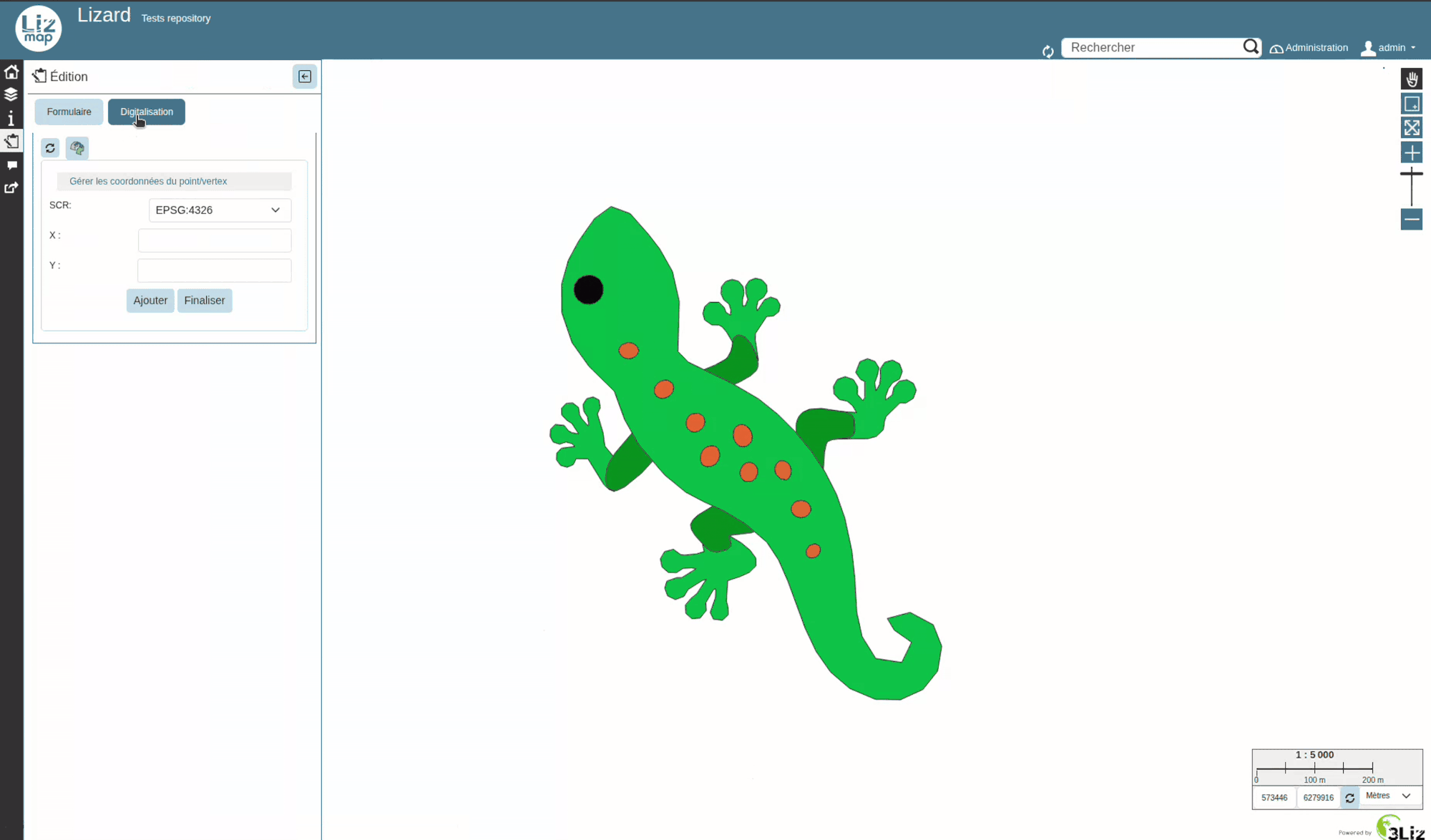
Task: Open the share permalink sidebar icon
Action: (11, 187)
